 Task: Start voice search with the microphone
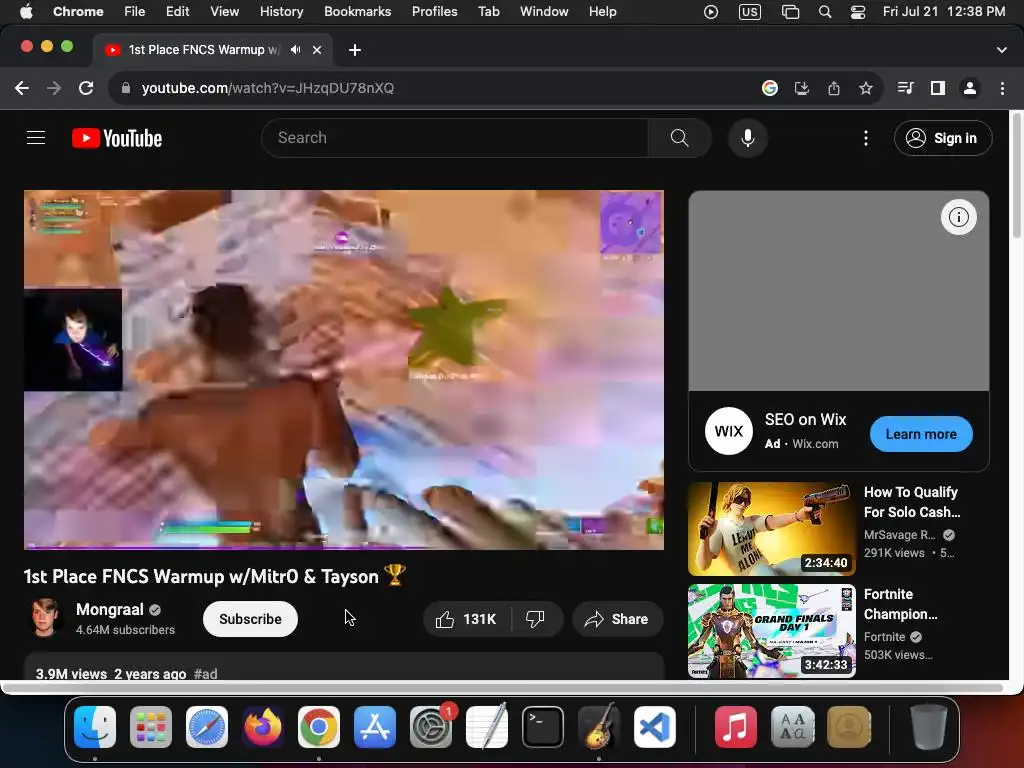pyautogui.click(x=748, y=138)
